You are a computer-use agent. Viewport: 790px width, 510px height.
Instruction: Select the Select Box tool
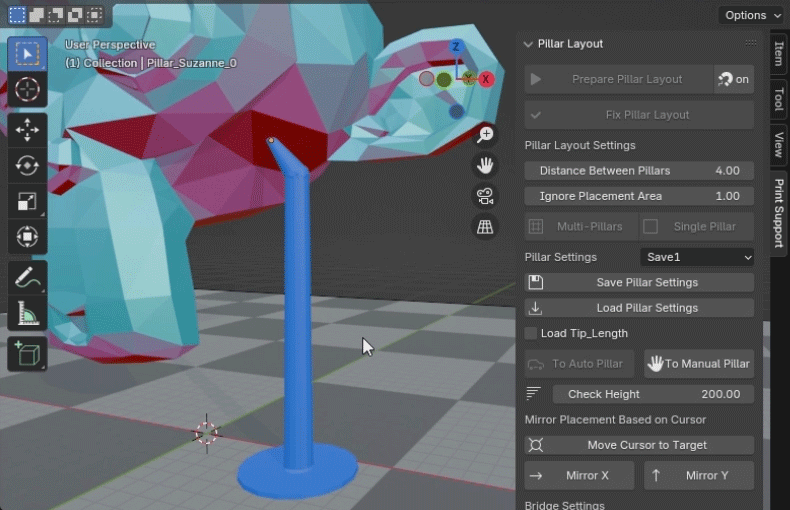(x=27, y=54)
